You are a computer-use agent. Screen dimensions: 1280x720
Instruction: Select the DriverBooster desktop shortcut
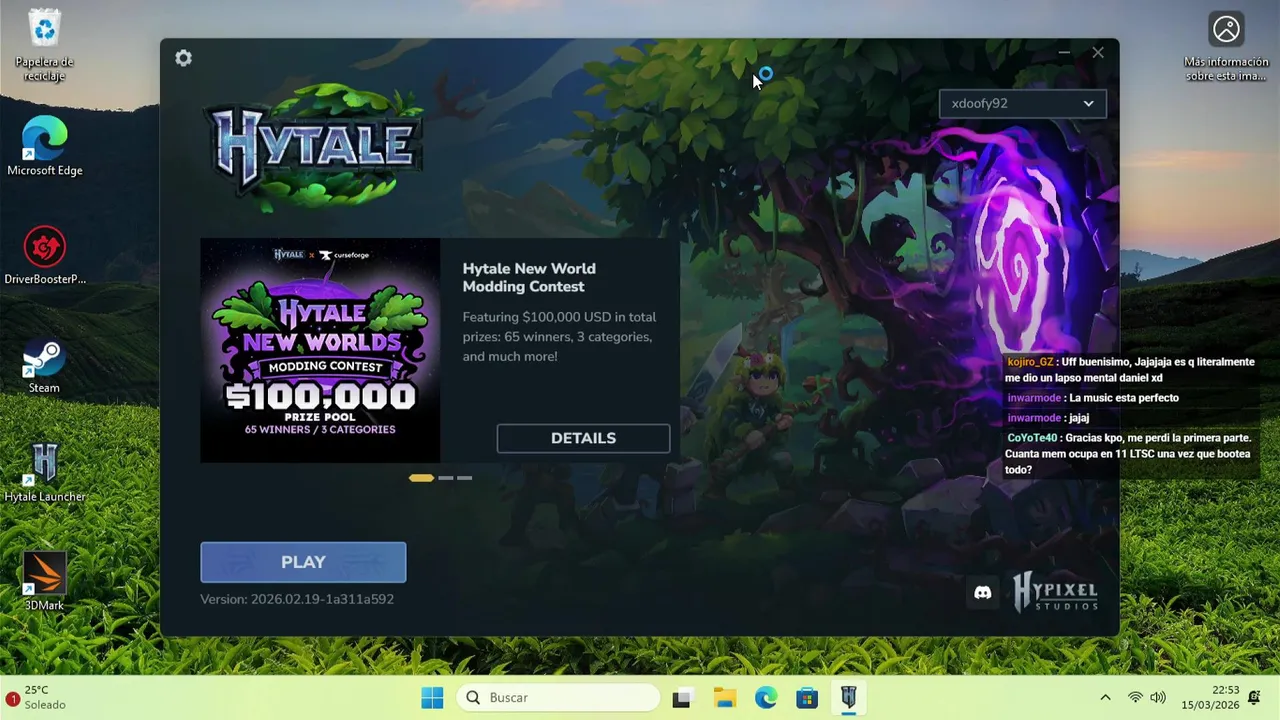(x=44, y=256)
